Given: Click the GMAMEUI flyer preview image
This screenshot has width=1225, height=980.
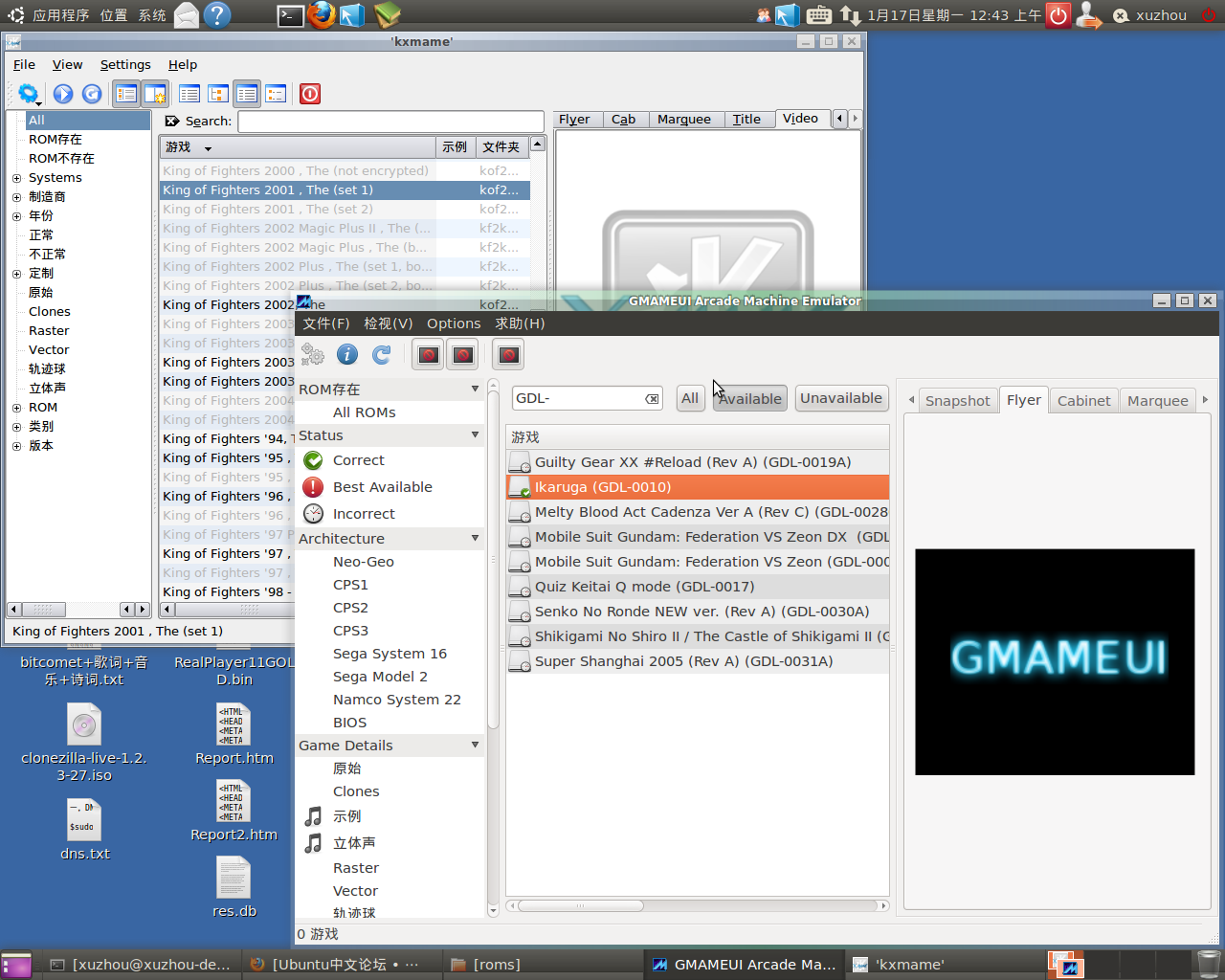Looking at the screenshot, I should click(x=1055, y=662).
